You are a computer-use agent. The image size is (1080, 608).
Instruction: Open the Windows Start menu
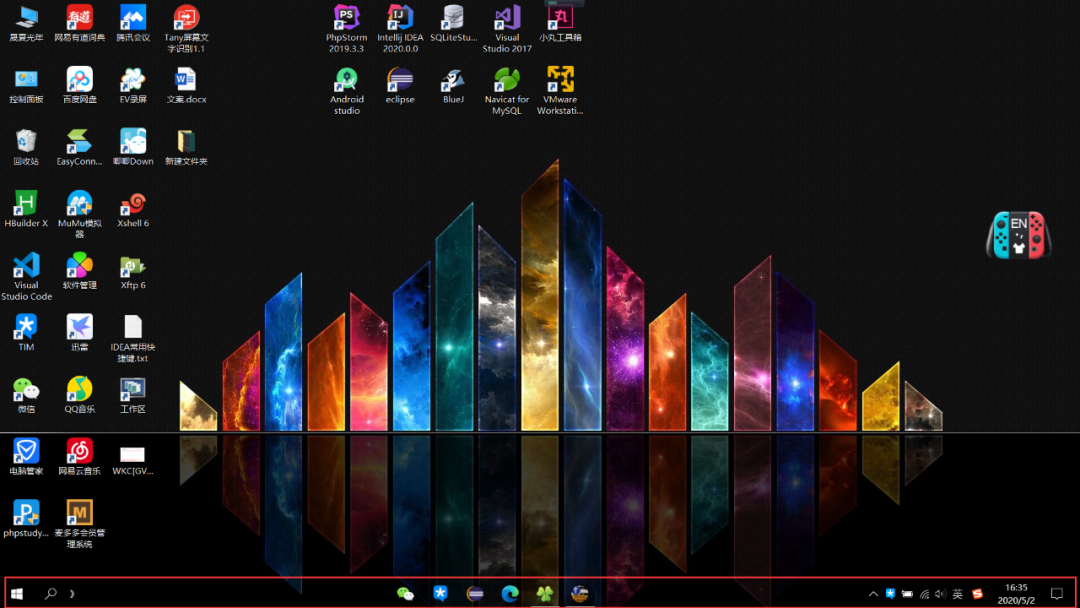click(x=18, y=594)
